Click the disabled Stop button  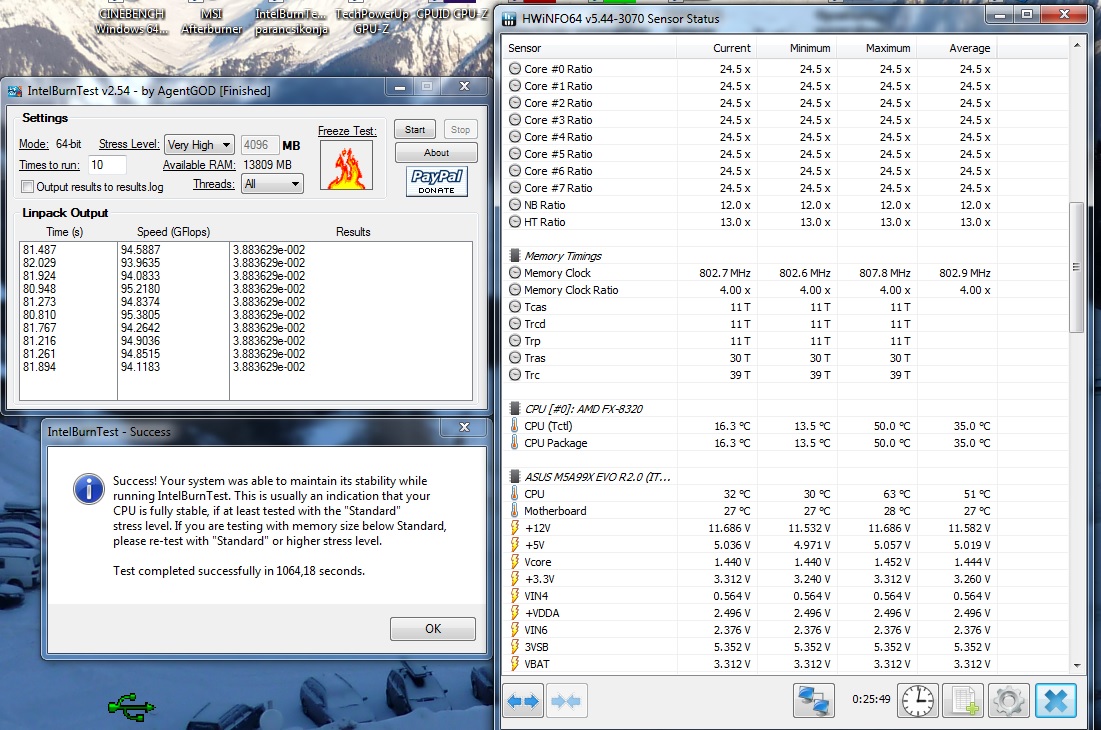point(460,130)
